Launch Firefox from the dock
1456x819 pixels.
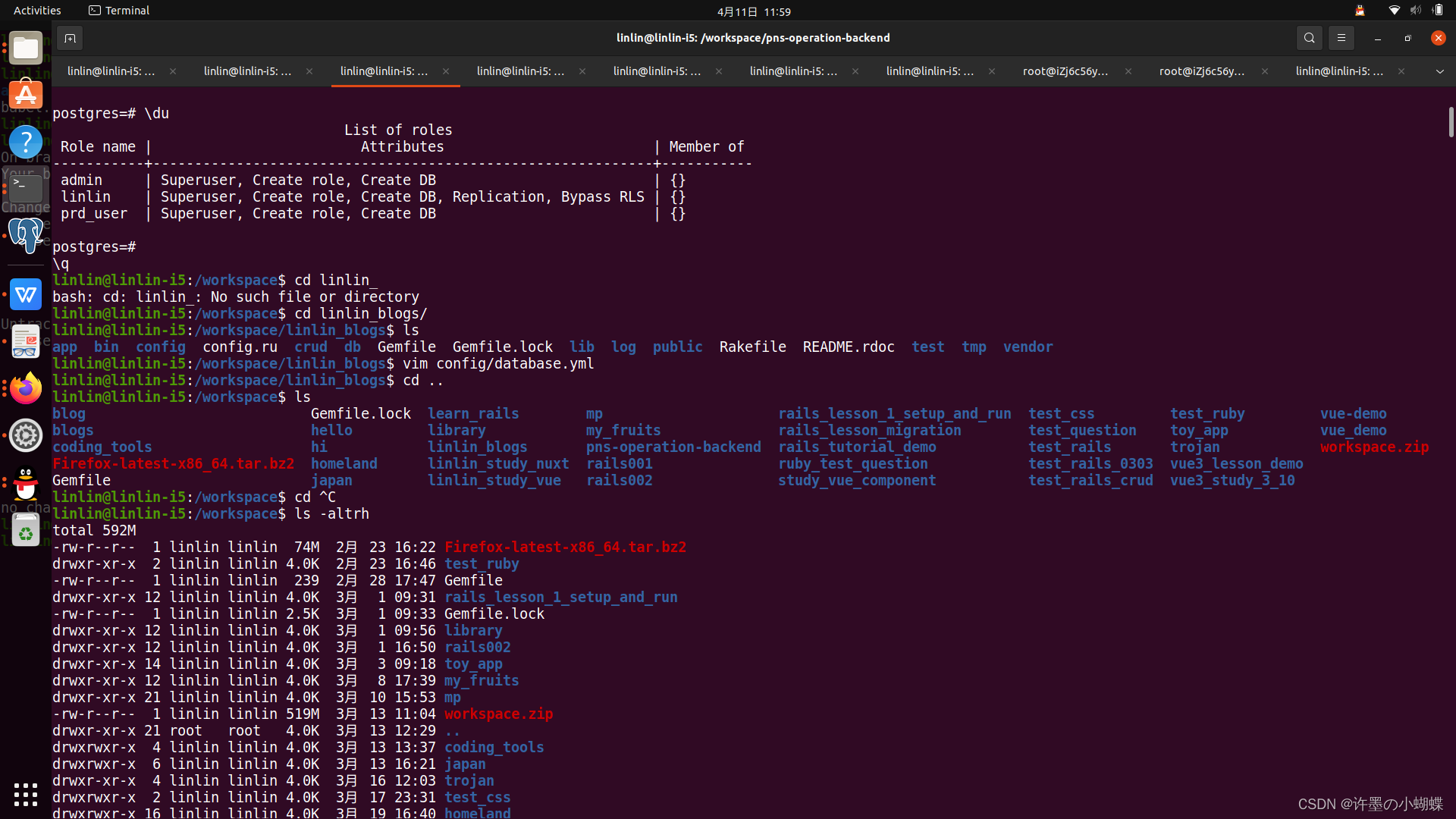click(x=26, y=389)
